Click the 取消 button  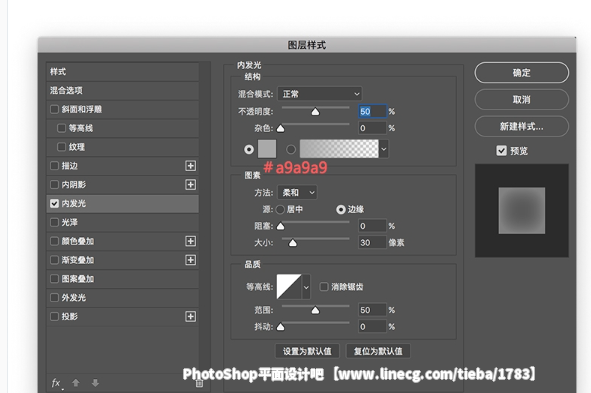522,99
